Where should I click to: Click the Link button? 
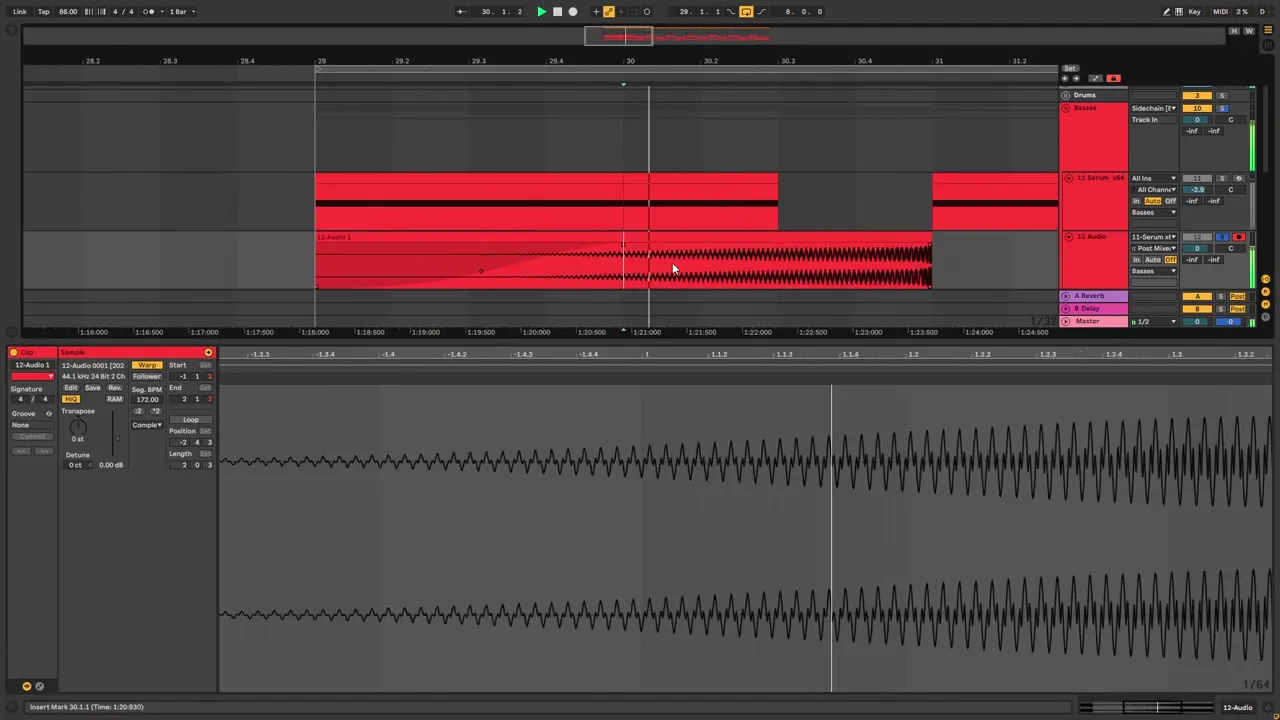[x=20, y=12]
